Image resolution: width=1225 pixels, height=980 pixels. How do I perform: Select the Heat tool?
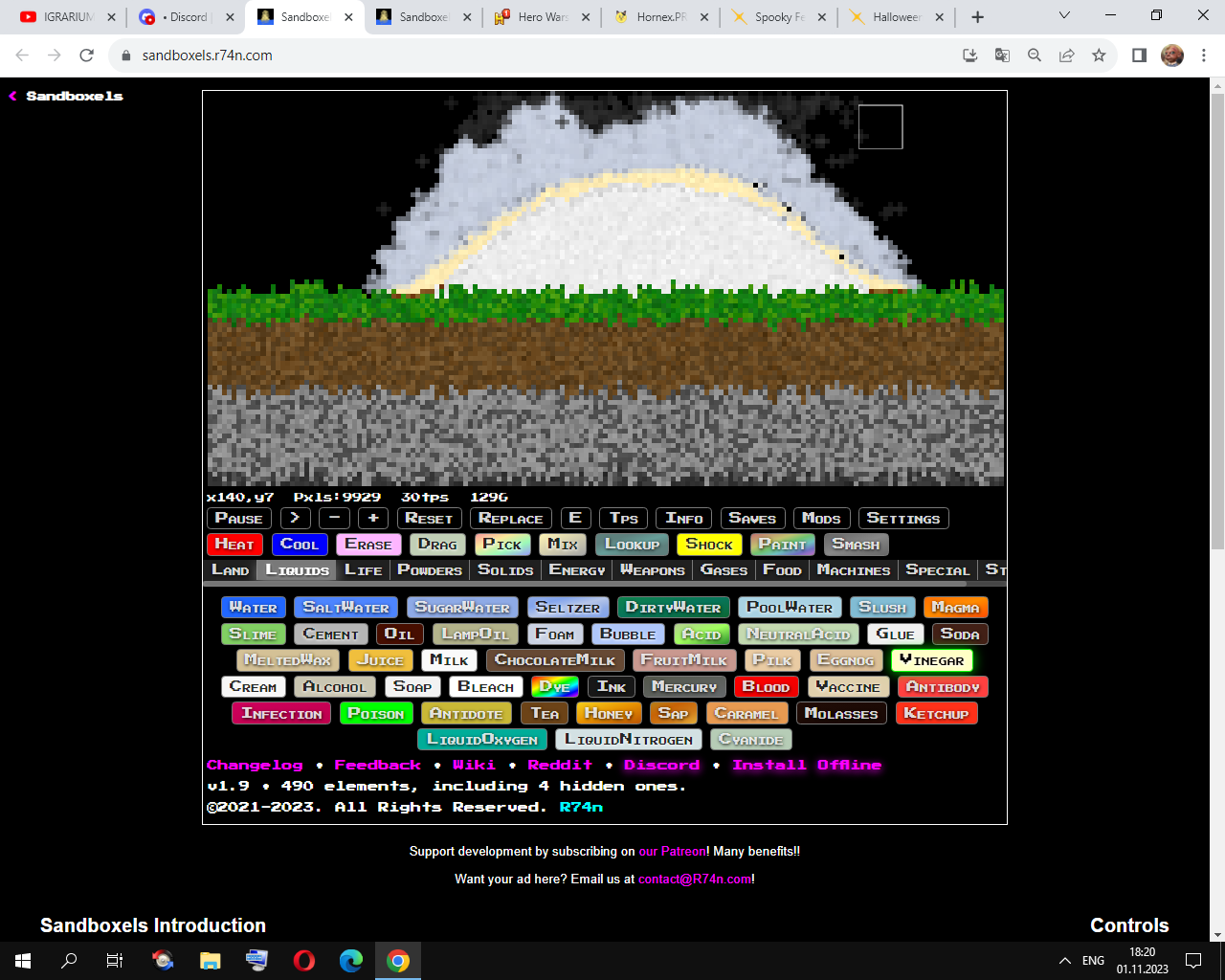point(234,544)
